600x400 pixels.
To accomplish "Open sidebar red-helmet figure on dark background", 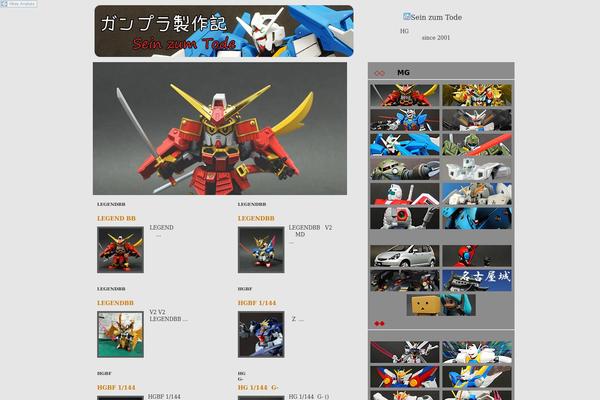I will pyautogui.click(x=477, y=256).
